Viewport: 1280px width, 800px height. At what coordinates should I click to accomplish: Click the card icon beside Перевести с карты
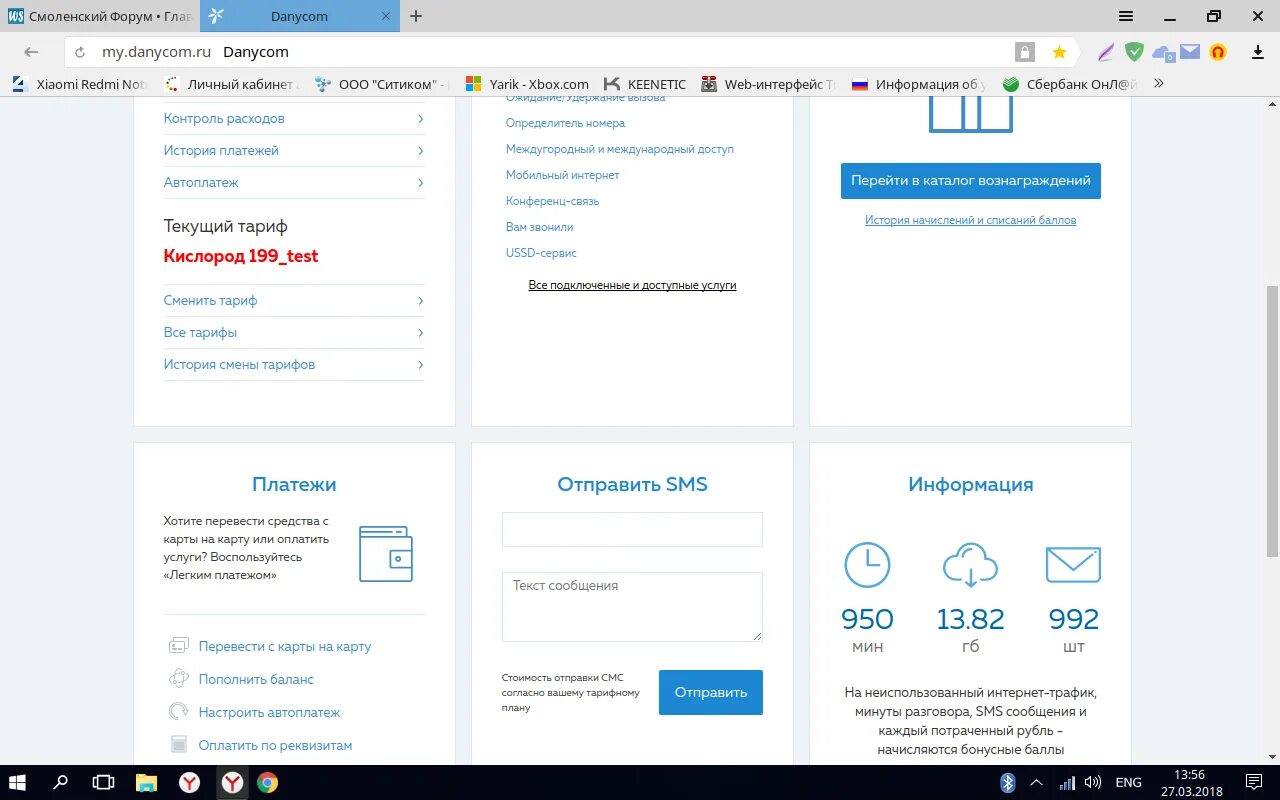coord(179,646)
